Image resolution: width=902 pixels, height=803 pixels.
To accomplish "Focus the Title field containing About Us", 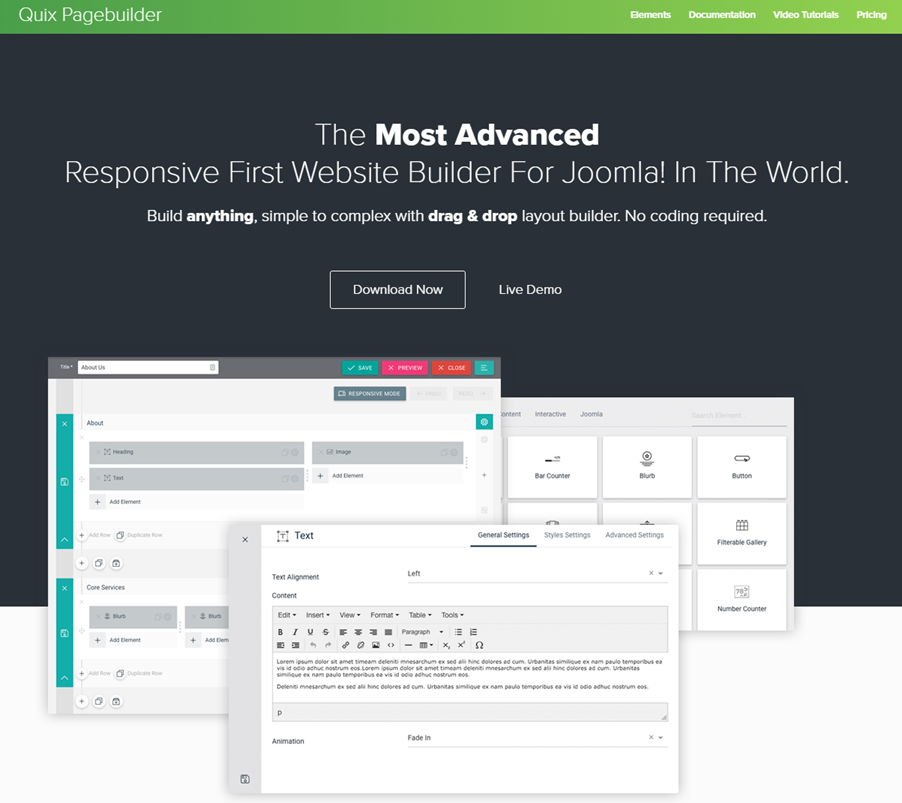I will 148,367.
